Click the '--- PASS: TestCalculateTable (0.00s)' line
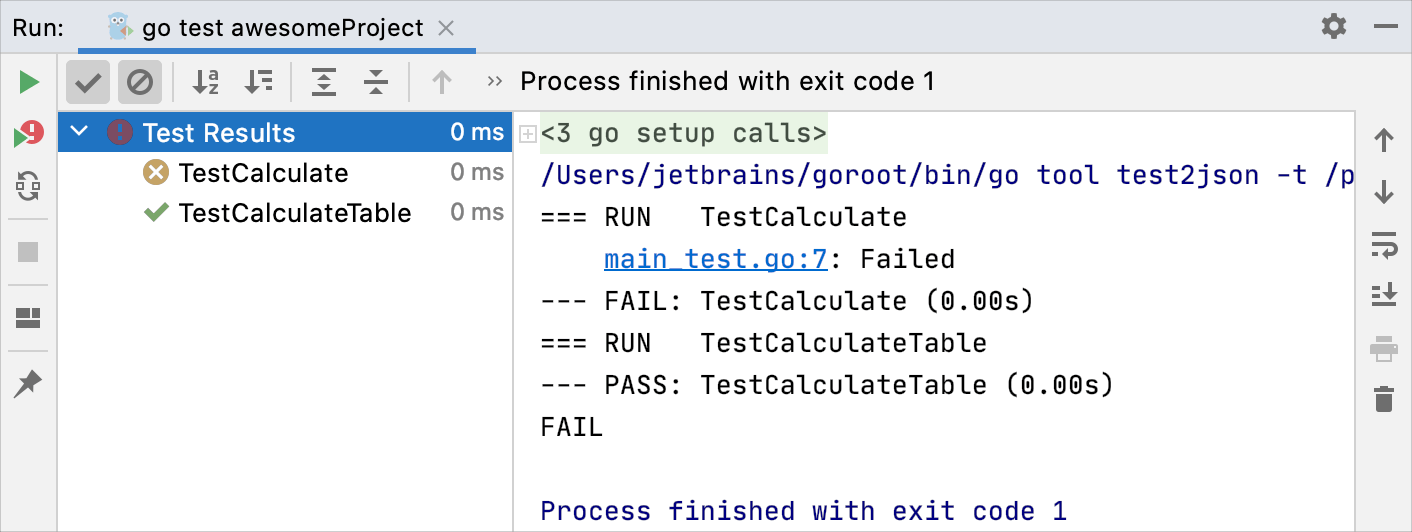1412x532 pixels. click(827, 385)
